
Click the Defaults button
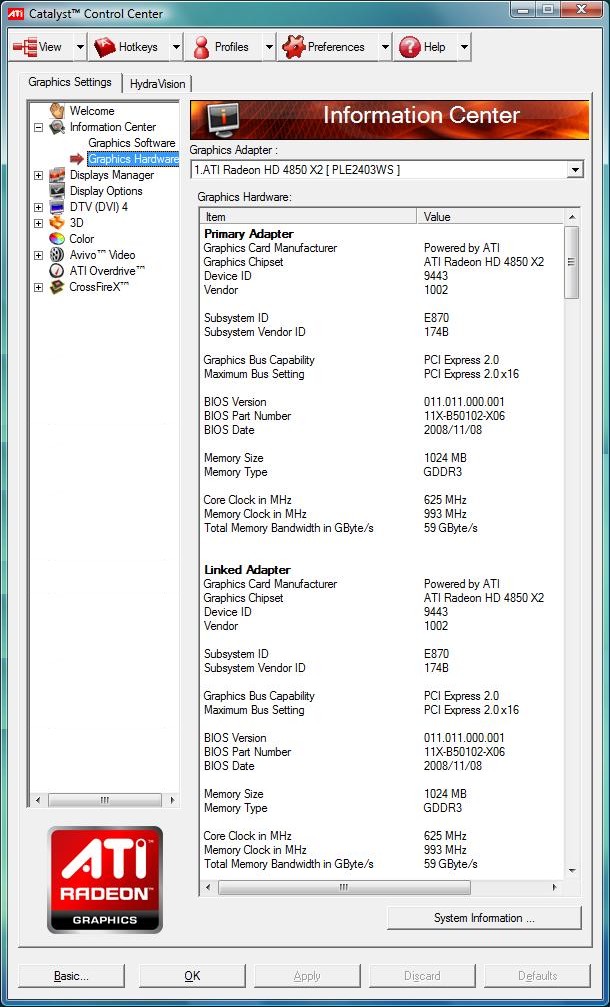(x=537, y=976)
